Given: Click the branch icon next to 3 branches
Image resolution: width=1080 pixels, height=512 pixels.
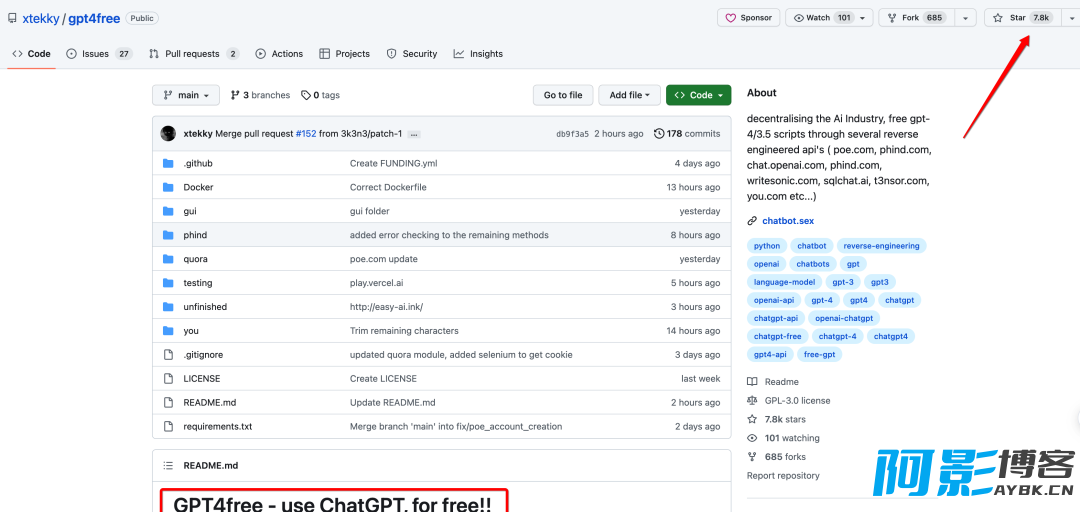Looking at the screenshot, I should [x=235, y=95].
